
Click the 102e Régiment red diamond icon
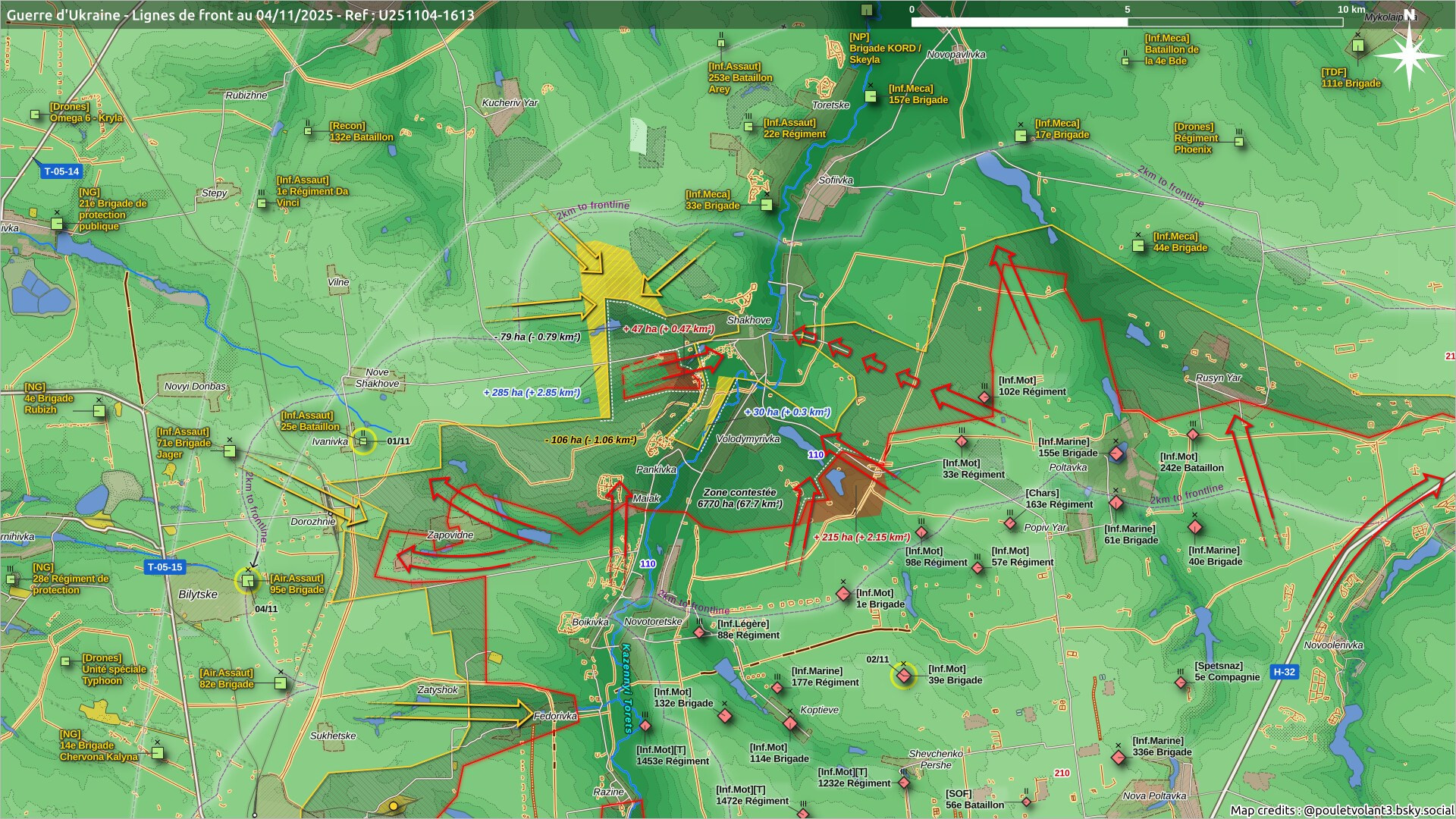(x=984, y=397)
